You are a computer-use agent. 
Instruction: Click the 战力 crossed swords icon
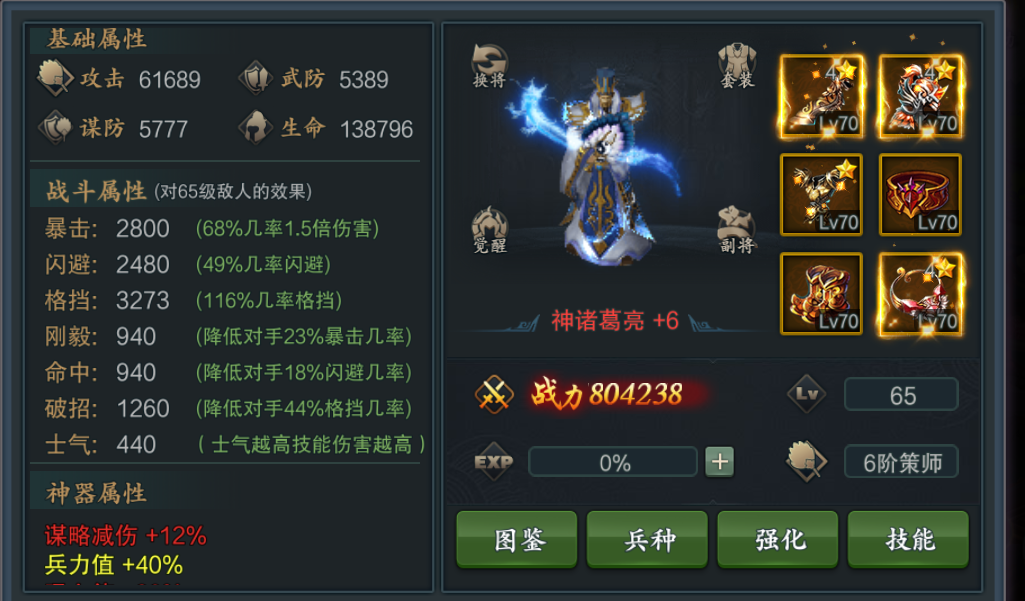tap(494, 394)
